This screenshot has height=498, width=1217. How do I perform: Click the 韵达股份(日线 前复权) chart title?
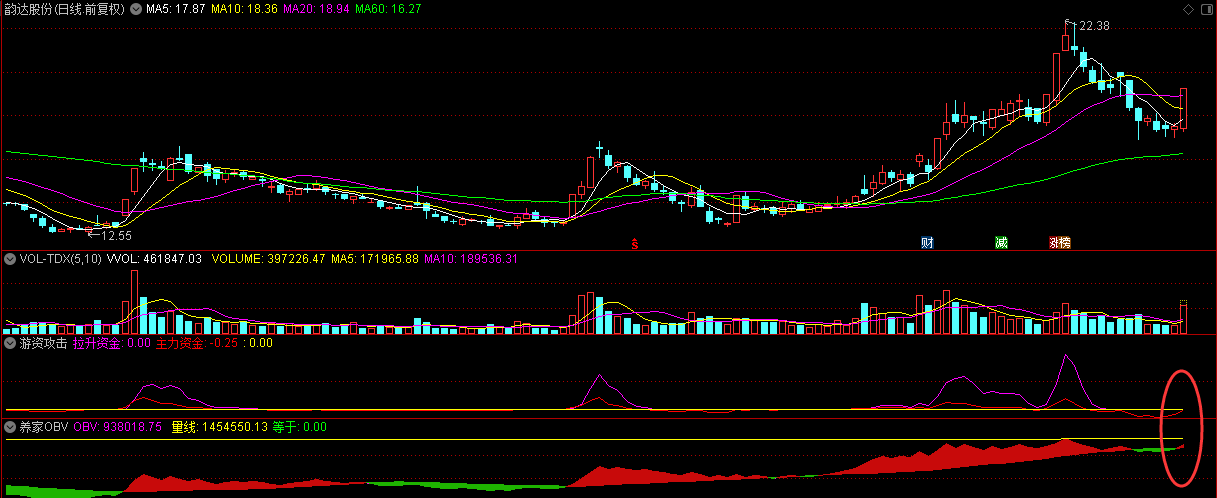pos(65,9)
